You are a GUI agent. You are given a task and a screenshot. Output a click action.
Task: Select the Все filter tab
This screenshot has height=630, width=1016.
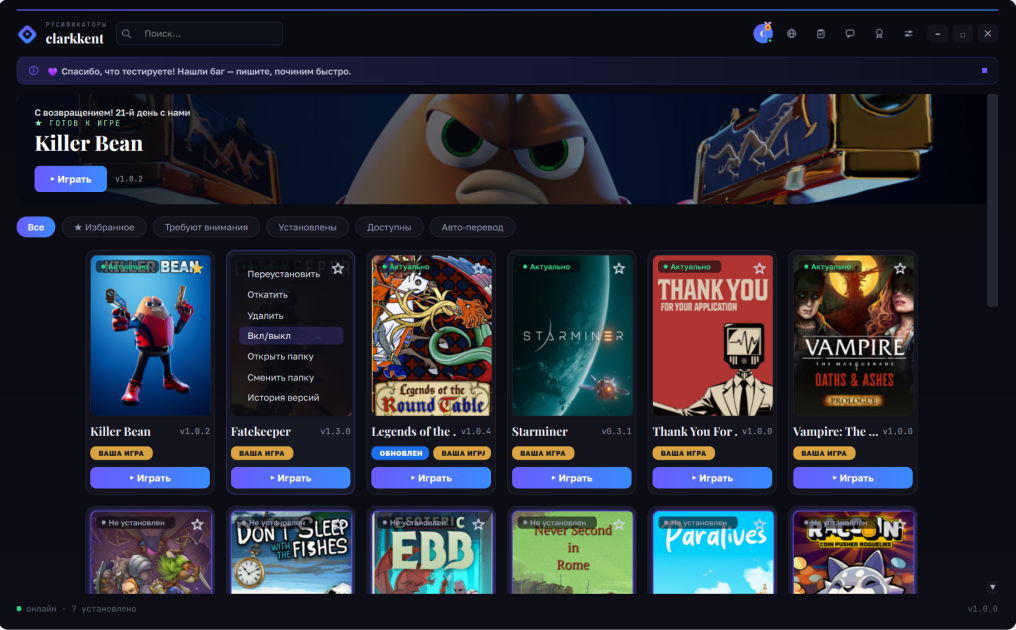36,227
